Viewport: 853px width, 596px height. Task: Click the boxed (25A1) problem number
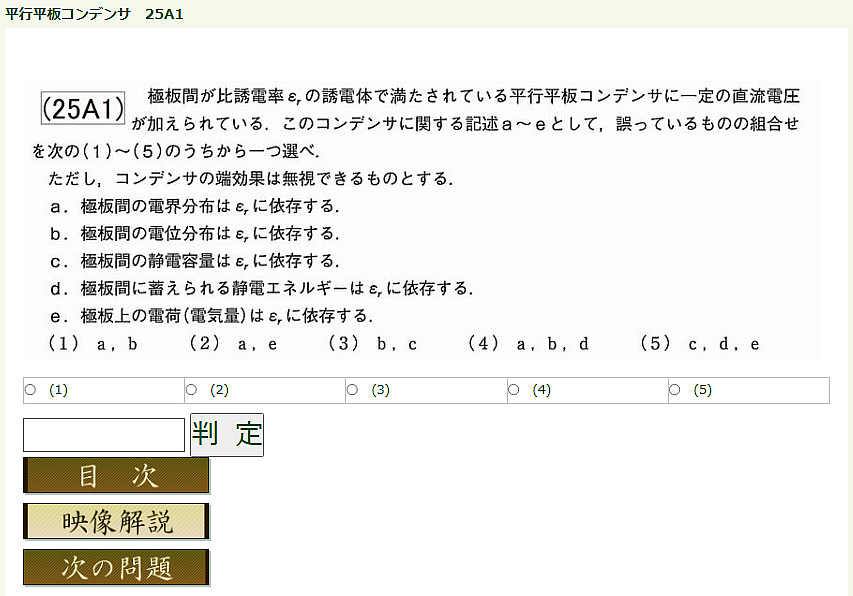tap(82, 109)
